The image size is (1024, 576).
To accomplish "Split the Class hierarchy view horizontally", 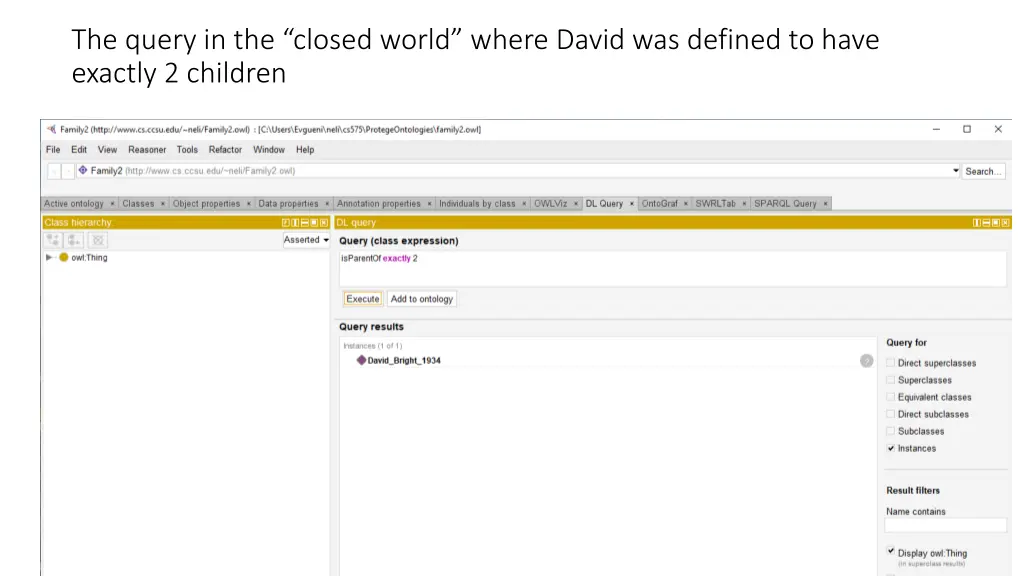I will (305, 223).
